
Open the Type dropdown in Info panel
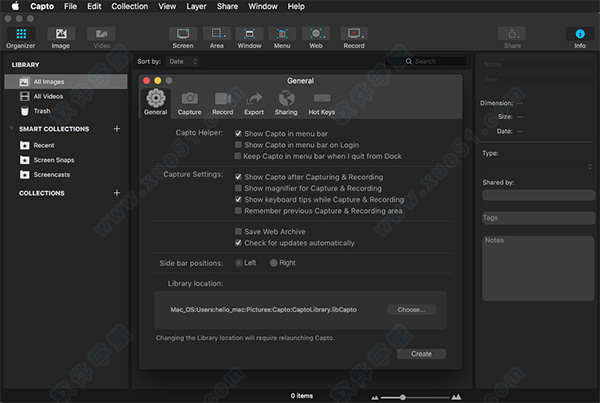538,166
